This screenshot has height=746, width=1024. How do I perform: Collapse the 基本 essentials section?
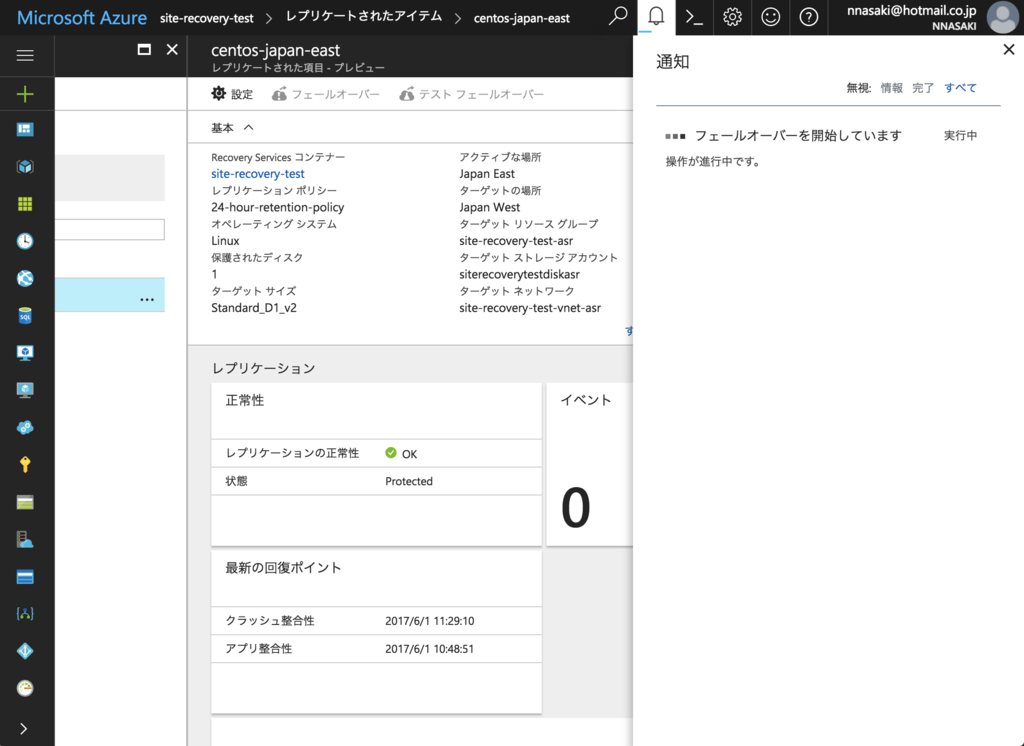pos(232,127)
